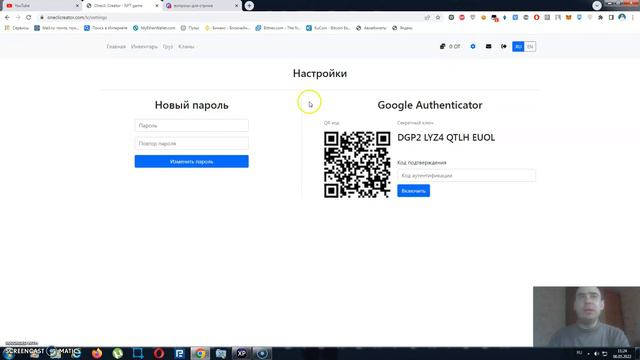
Task: Open the Chrome profile avatar
Action: point(622,17)
